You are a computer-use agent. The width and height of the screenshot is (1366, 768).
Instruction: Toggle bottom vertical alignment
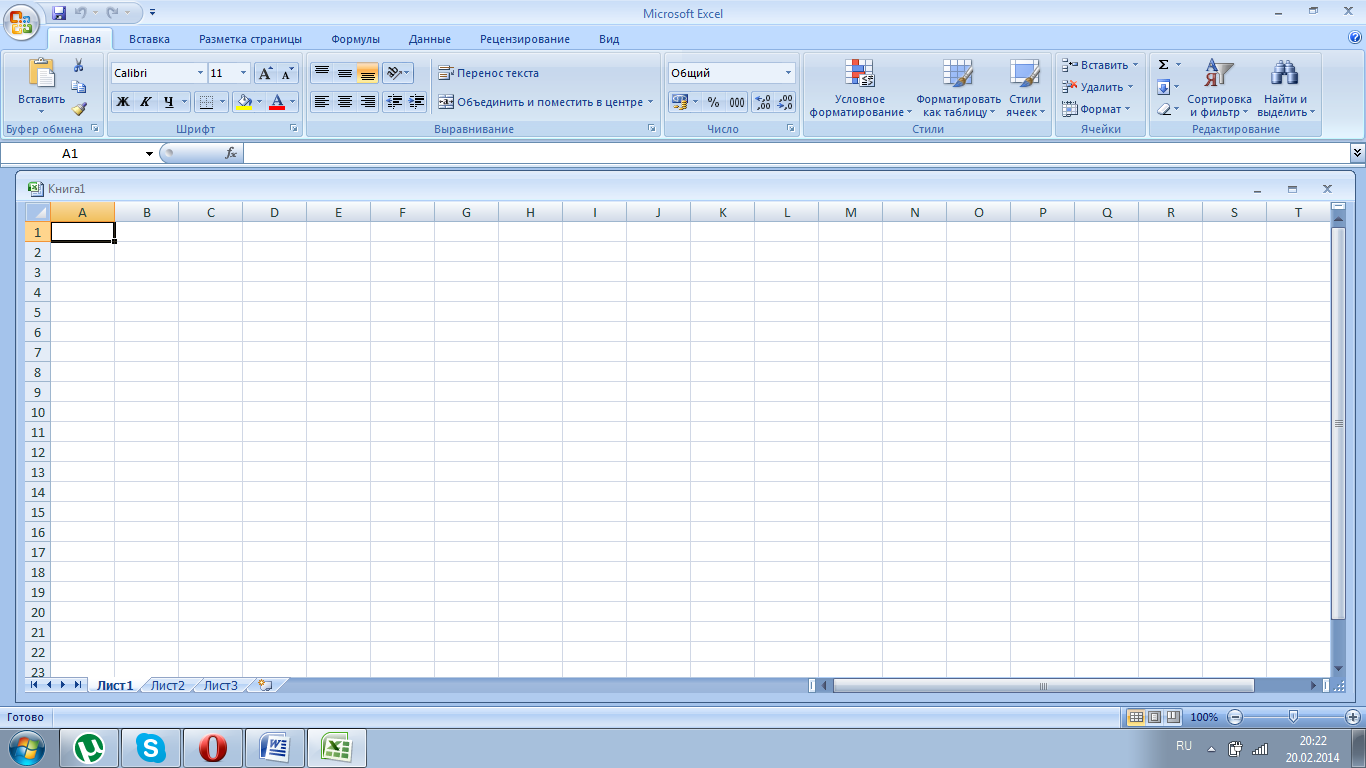point(367,73)
